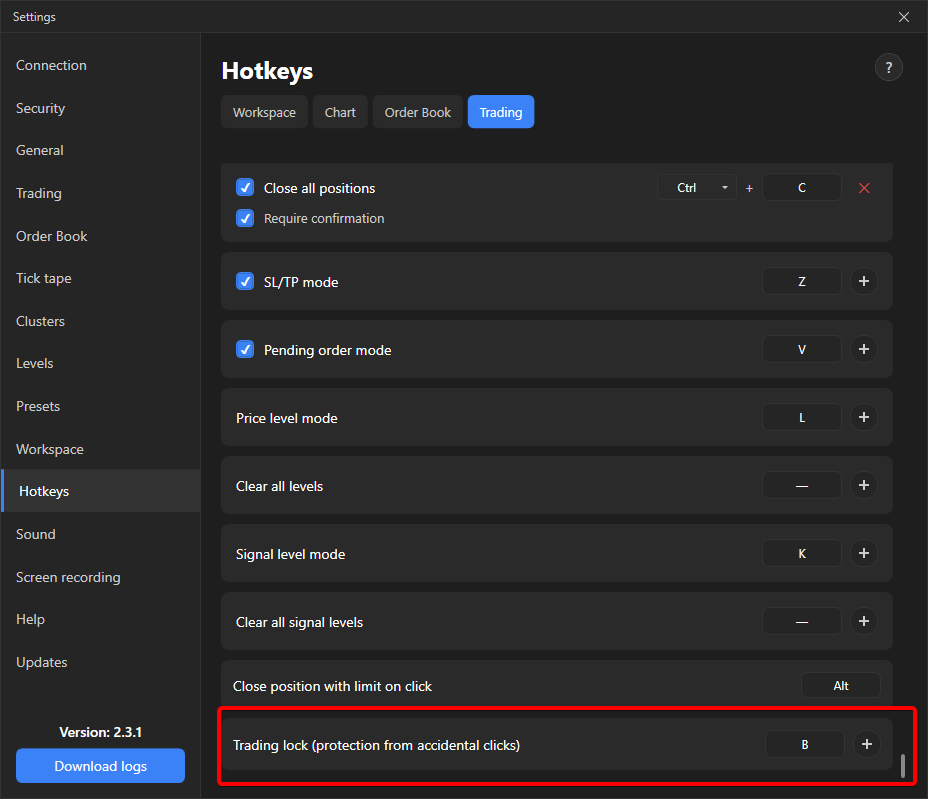
Task: Toggle the Require confirmation checkbox
Action: tap(245, 218)
